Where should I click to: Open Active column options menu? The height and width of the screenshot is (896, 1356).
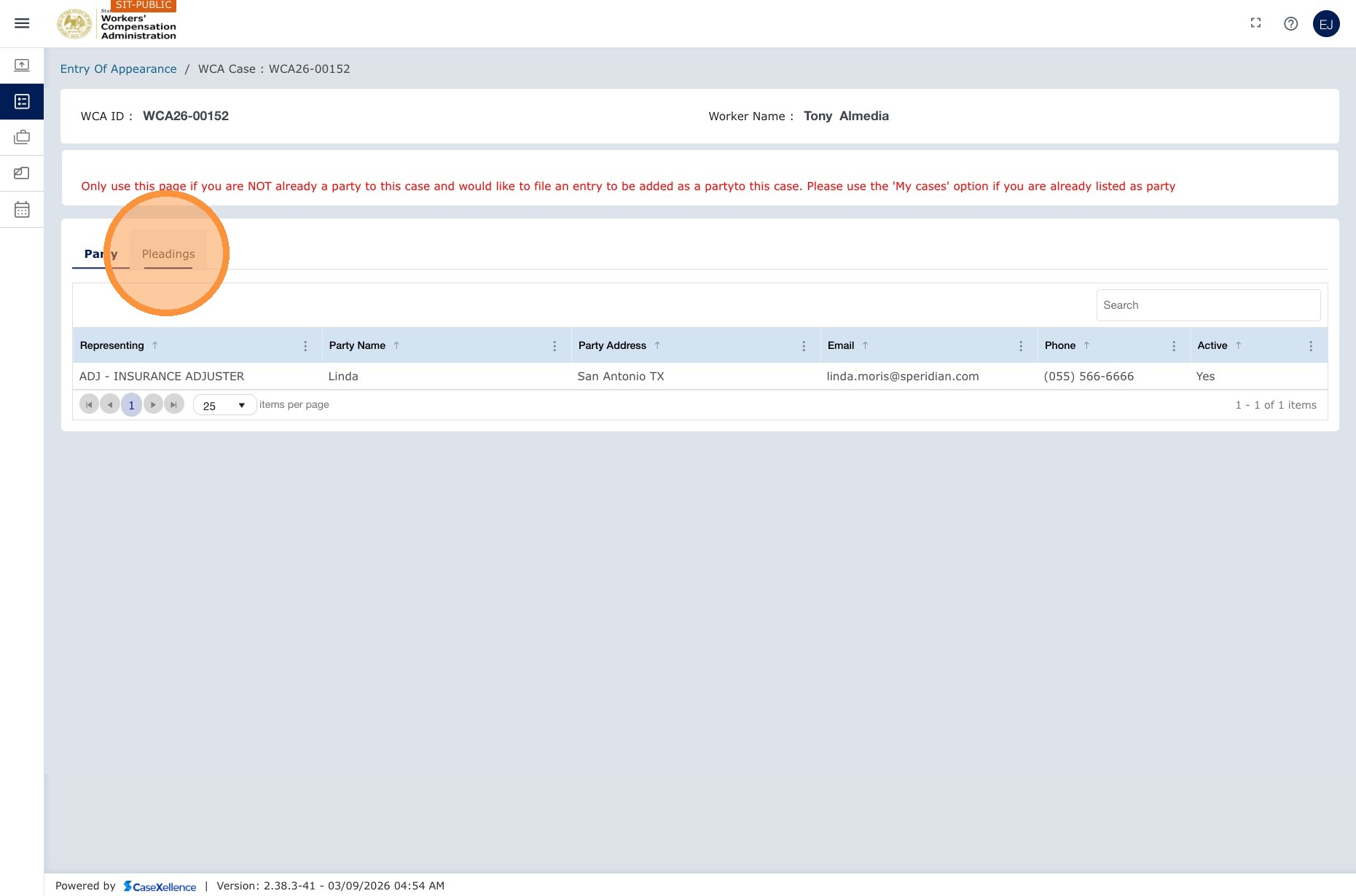1311,346
